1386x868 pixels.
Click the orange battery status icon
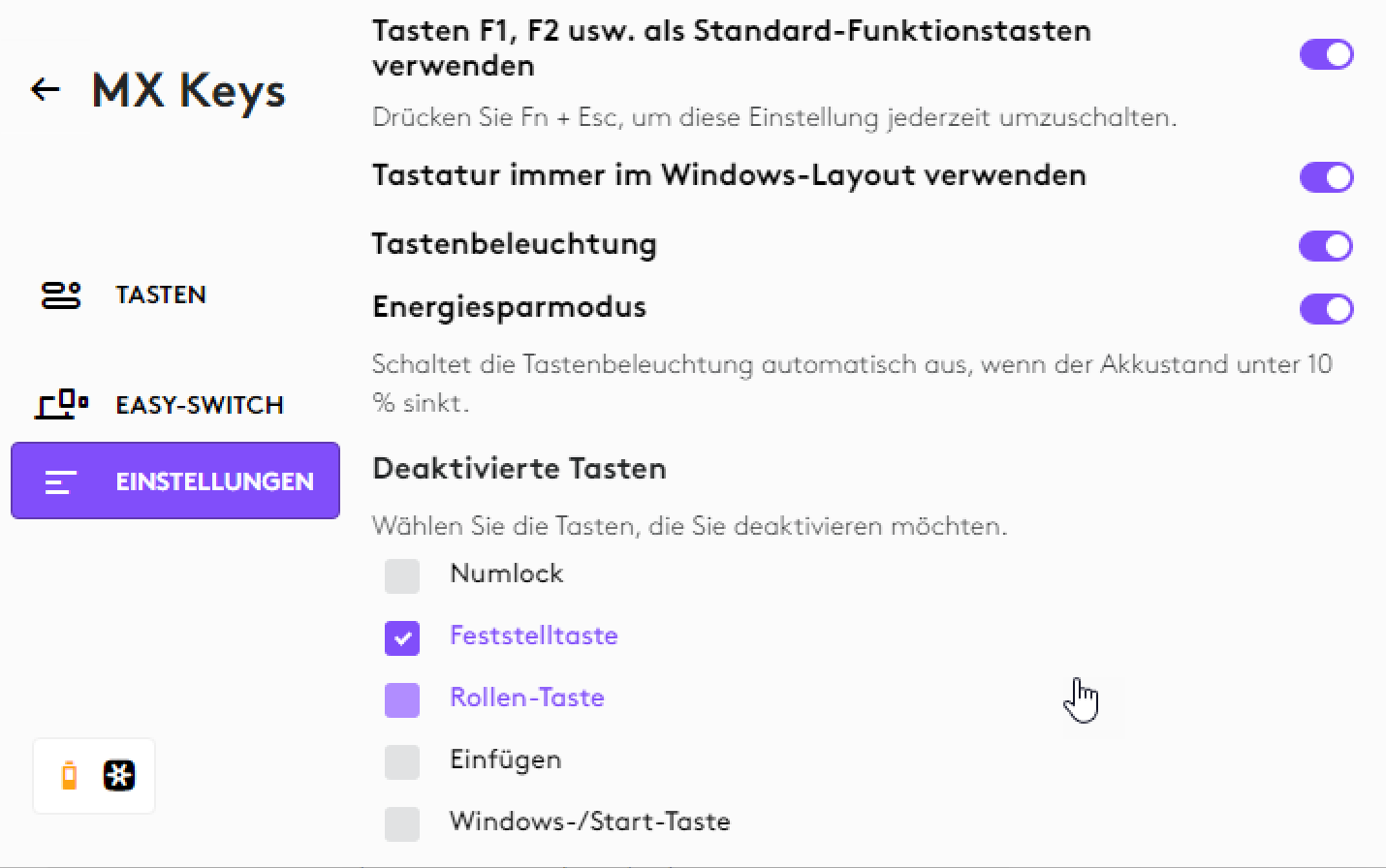(69, 776)
